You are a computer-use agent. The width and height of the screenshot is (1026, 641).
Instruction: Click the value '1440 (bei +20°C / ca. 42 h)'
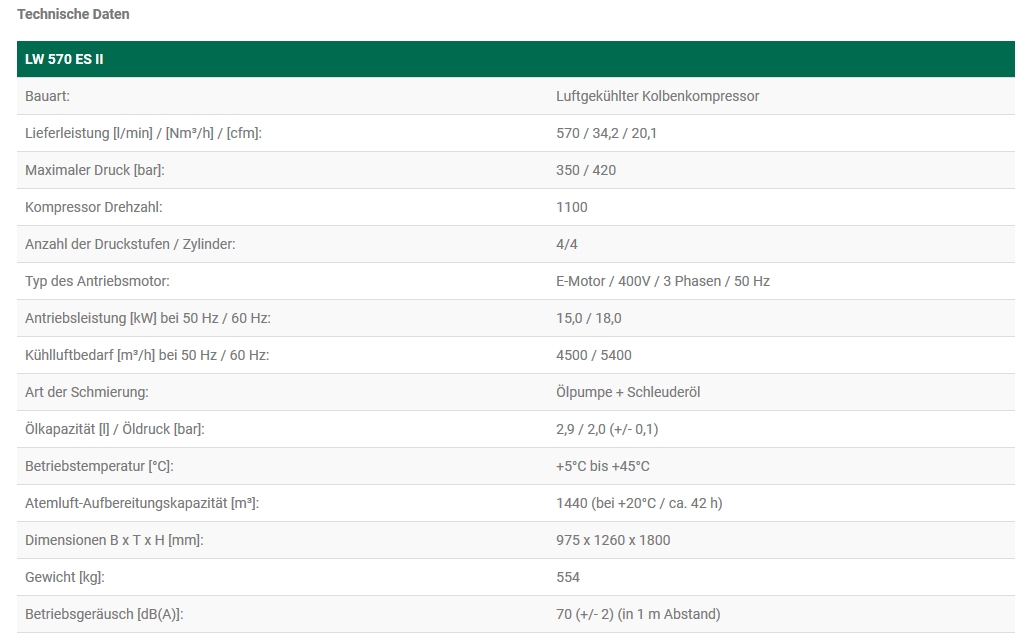point(639,504)
